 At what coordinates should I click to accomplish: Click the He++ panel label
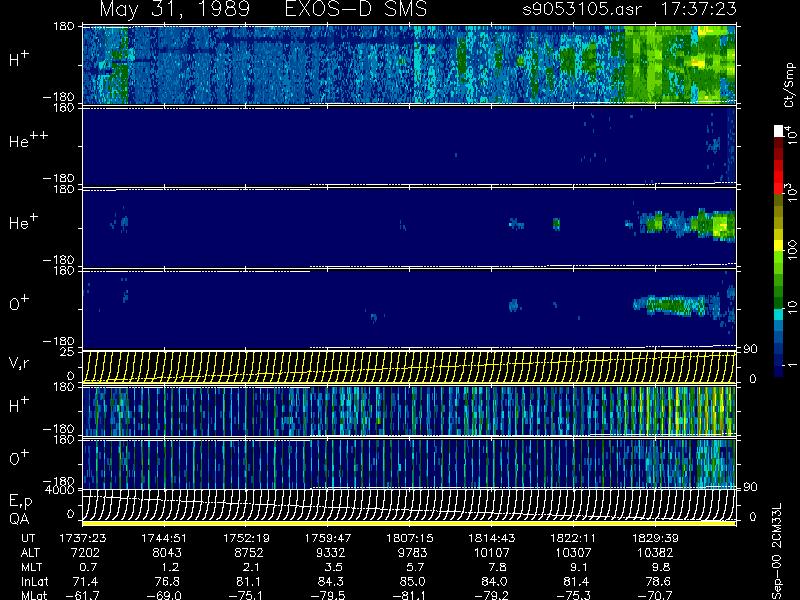click(x=28, y=140)
